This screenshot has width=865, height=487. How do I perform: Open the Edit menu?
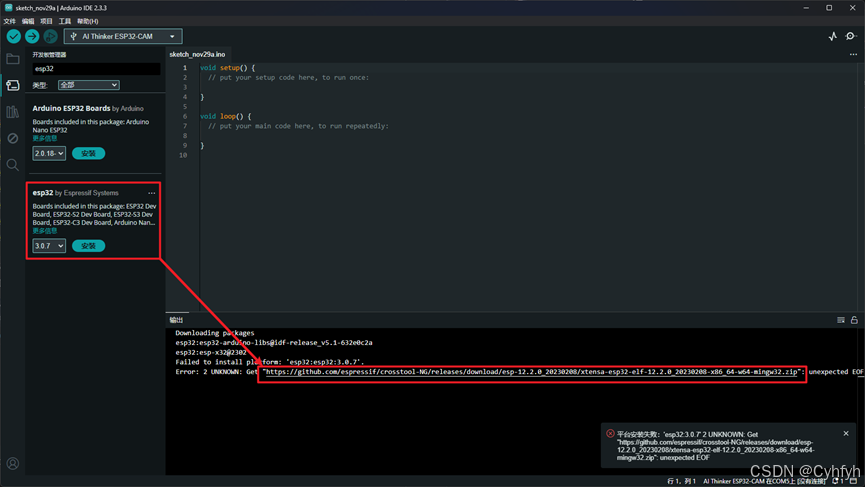[x=28, y=21]
